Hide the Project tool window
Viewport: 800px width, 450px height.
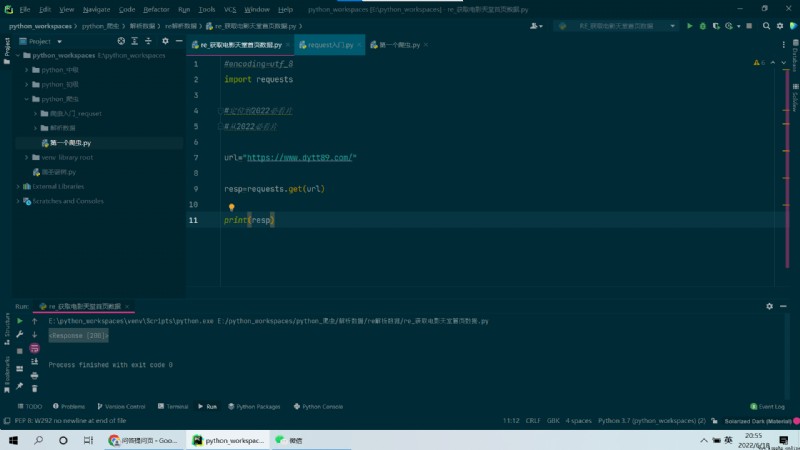179,41
